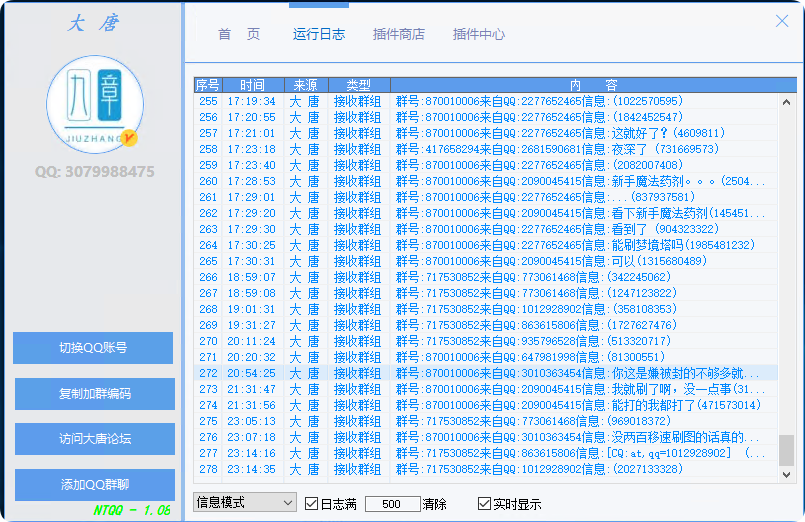
Task: Click the 清除 log link
Action: point(434,503)
